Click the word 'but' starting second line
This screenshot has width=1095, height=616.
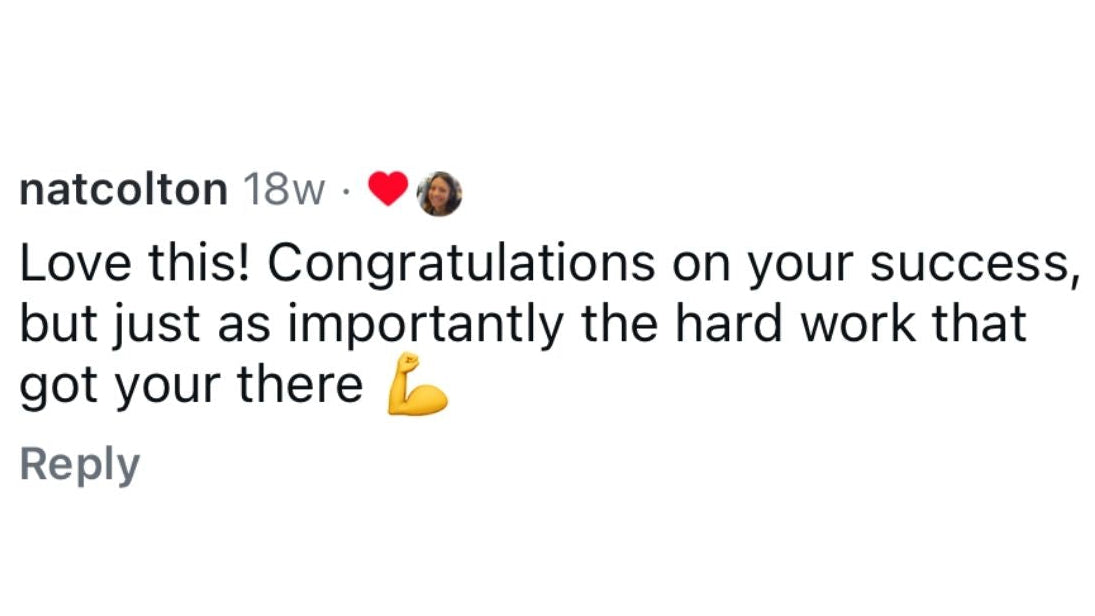coord(57,323)
